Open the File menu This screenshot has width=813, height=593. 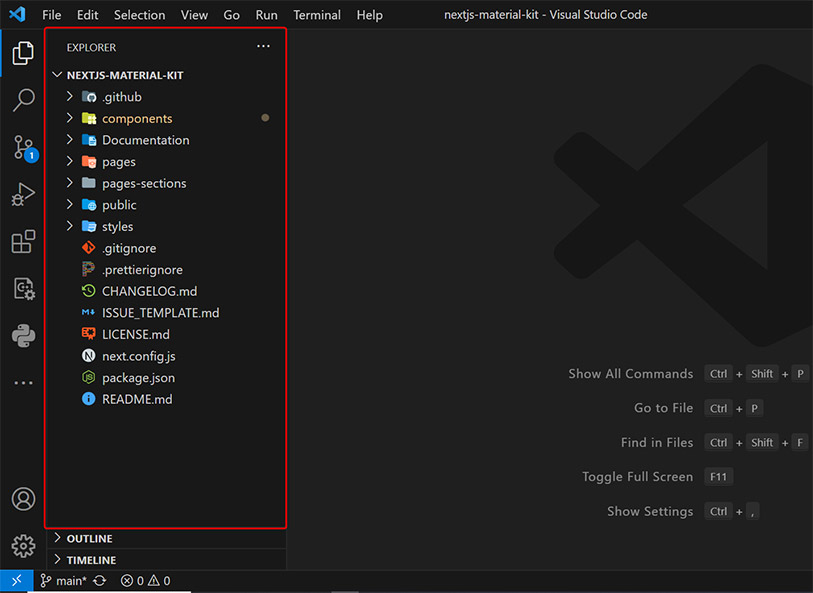point(52,15)
